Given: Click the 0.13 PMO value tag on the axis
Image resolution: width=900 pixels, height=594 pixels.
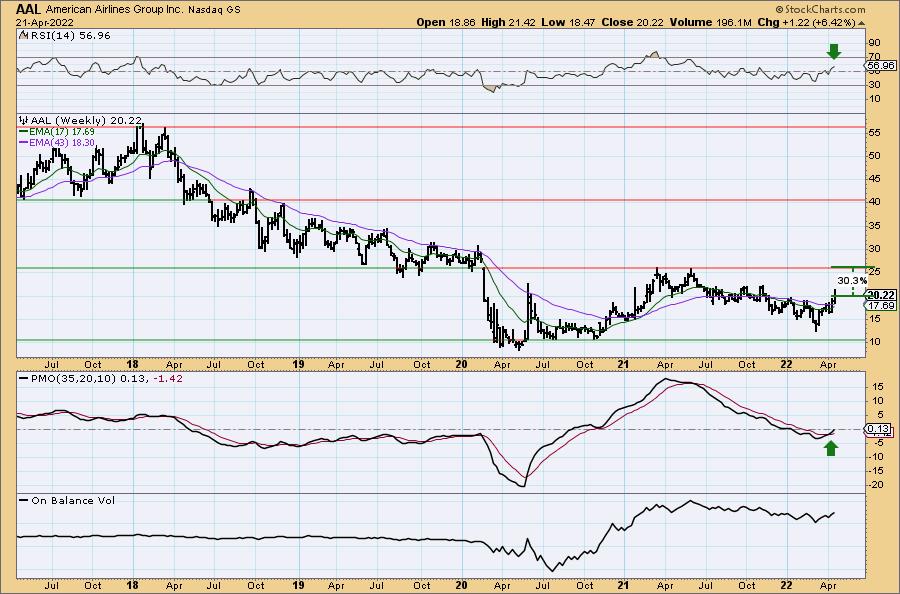Looking at the screenshot, I should 879,429.
